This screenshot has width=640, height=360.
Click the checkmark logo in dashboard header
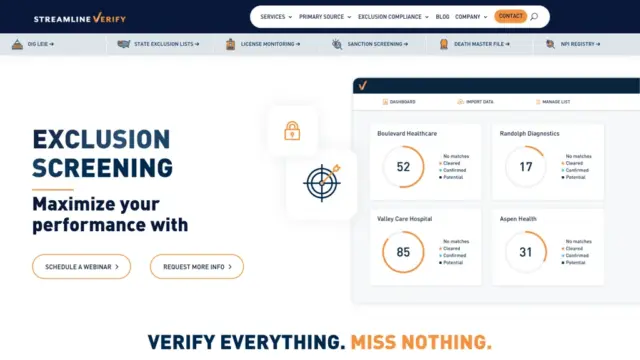(x=362, y=86)
